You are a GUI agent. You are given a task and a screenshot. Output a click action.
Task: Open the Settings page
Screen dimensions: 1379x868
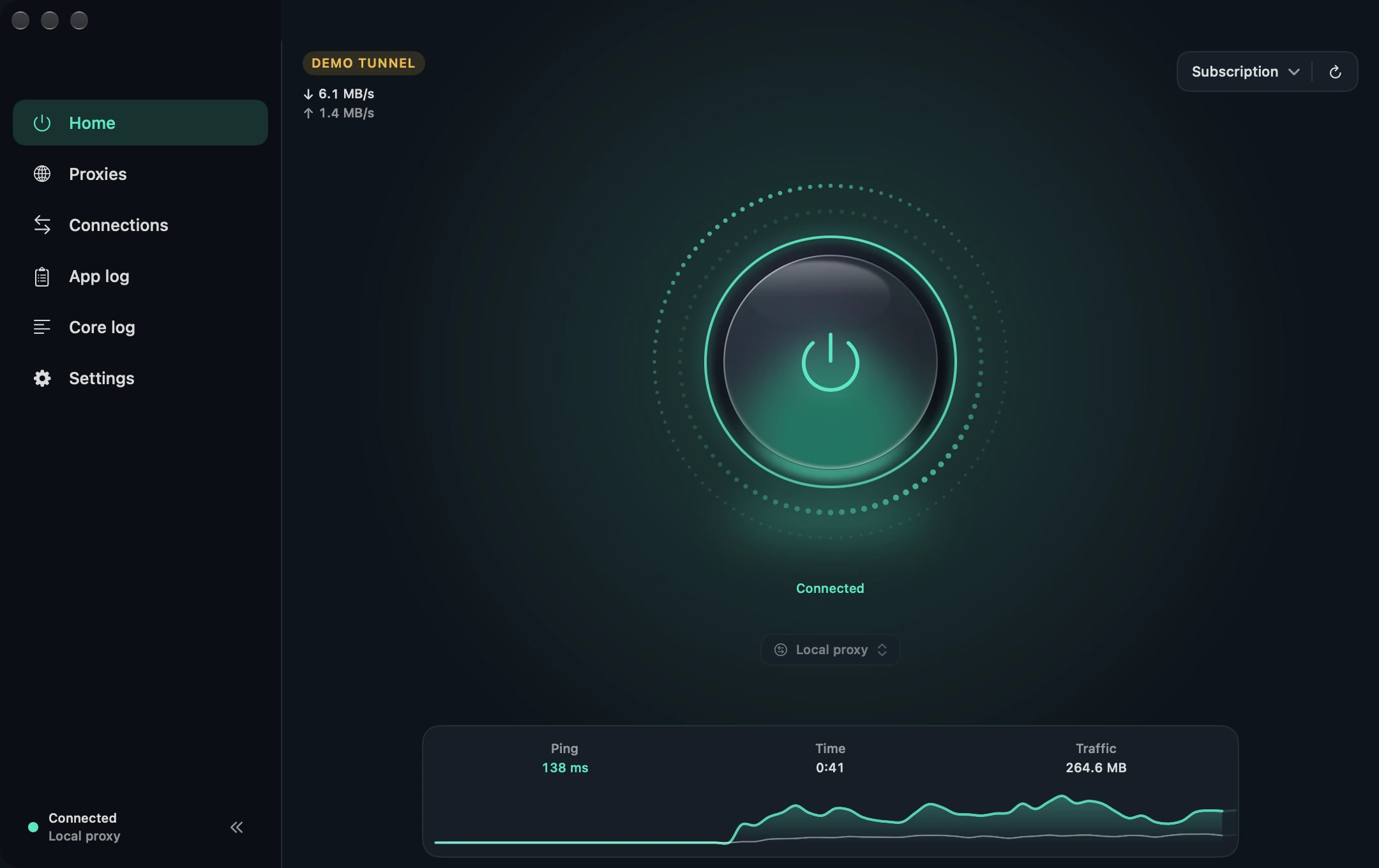[140, 378]
